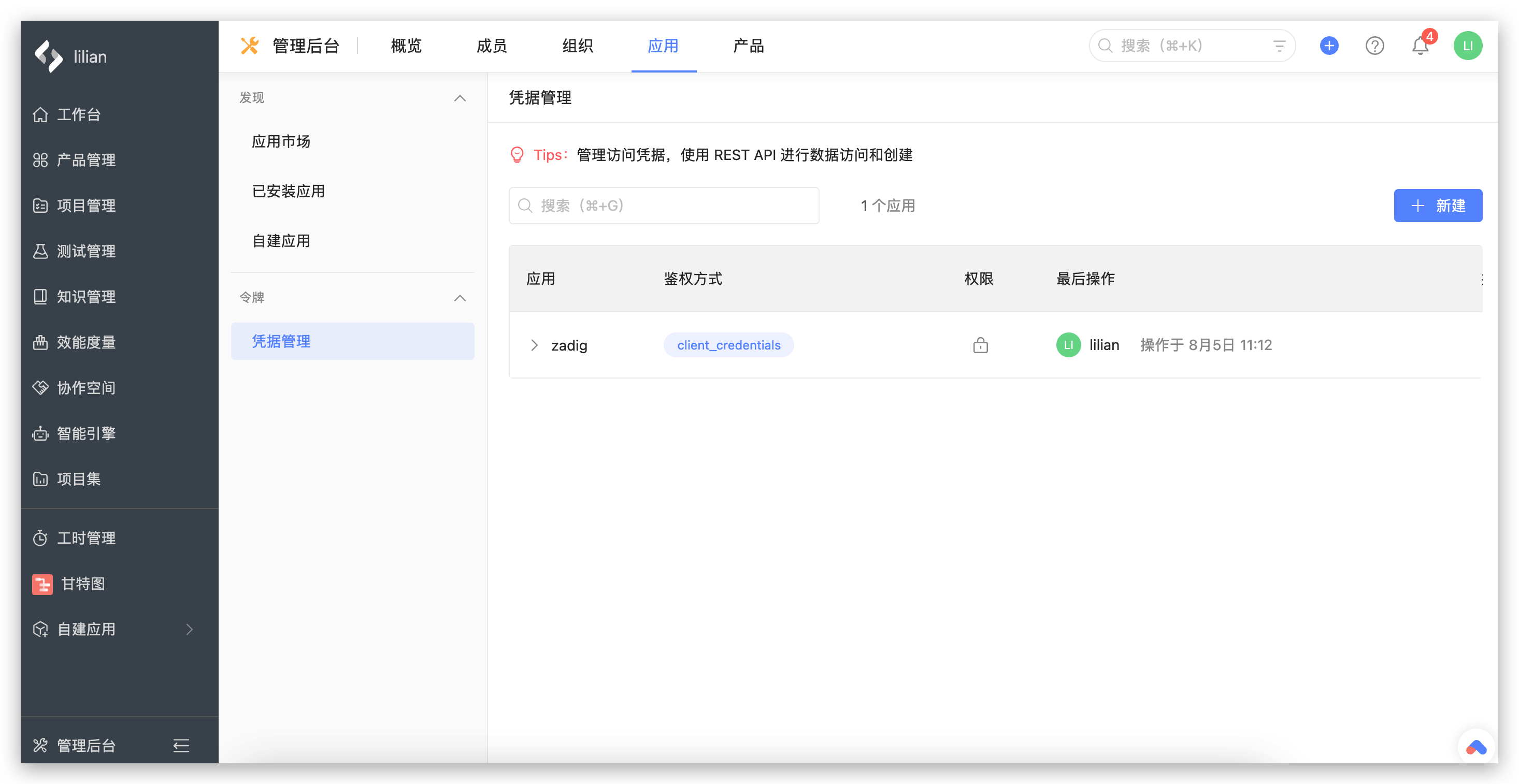Image resolution: width=1519 pixels, height=784 pixels.
Task: Click the 新建 button to create a credential
Action: (x=1438, y=206)
